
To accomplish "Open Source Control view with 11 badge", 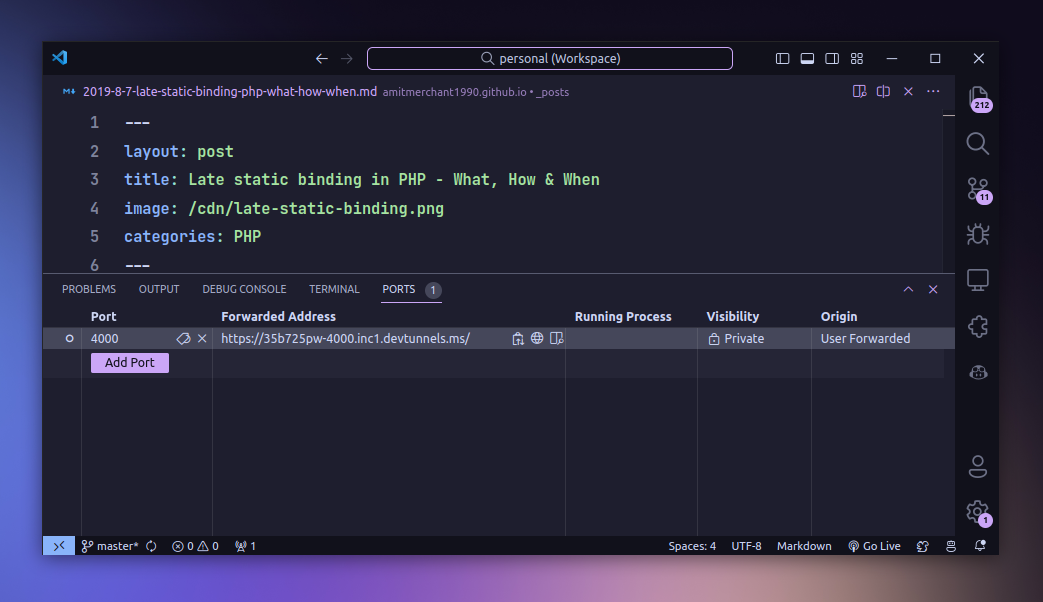I will 978,190.
